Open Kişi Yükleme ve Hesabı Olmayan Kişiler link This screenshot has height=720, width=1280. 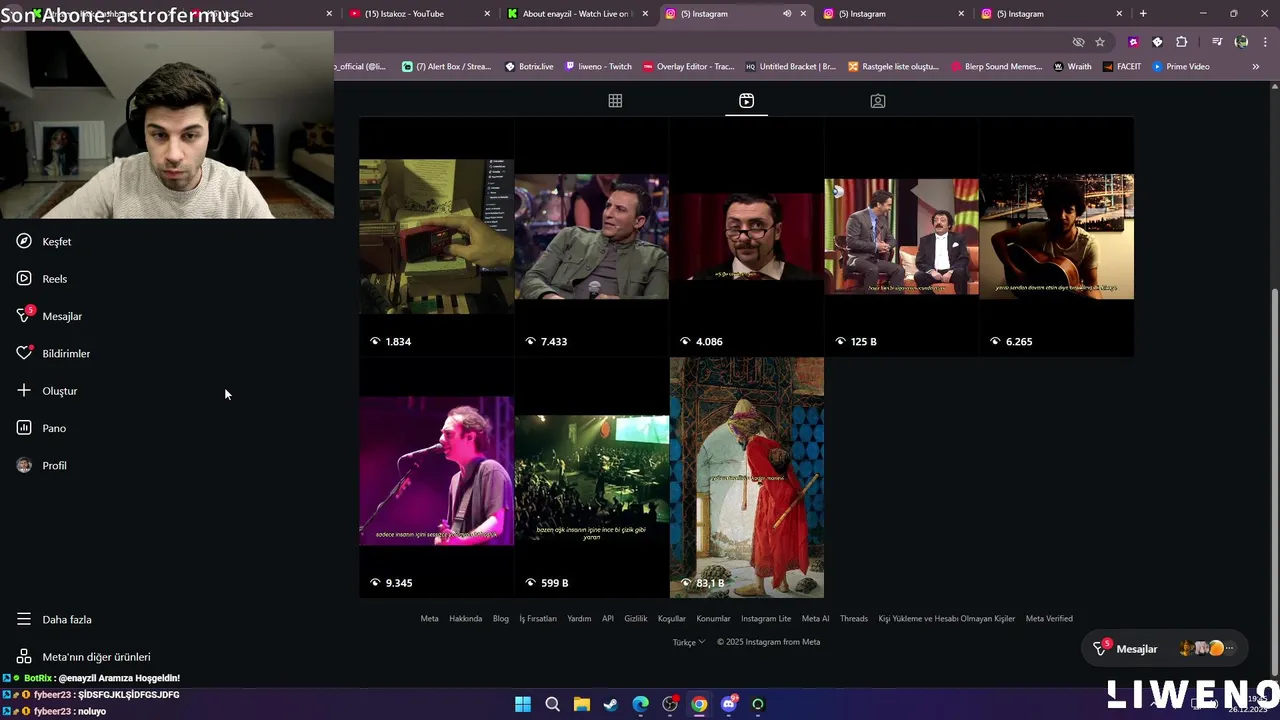click(947, 618)
